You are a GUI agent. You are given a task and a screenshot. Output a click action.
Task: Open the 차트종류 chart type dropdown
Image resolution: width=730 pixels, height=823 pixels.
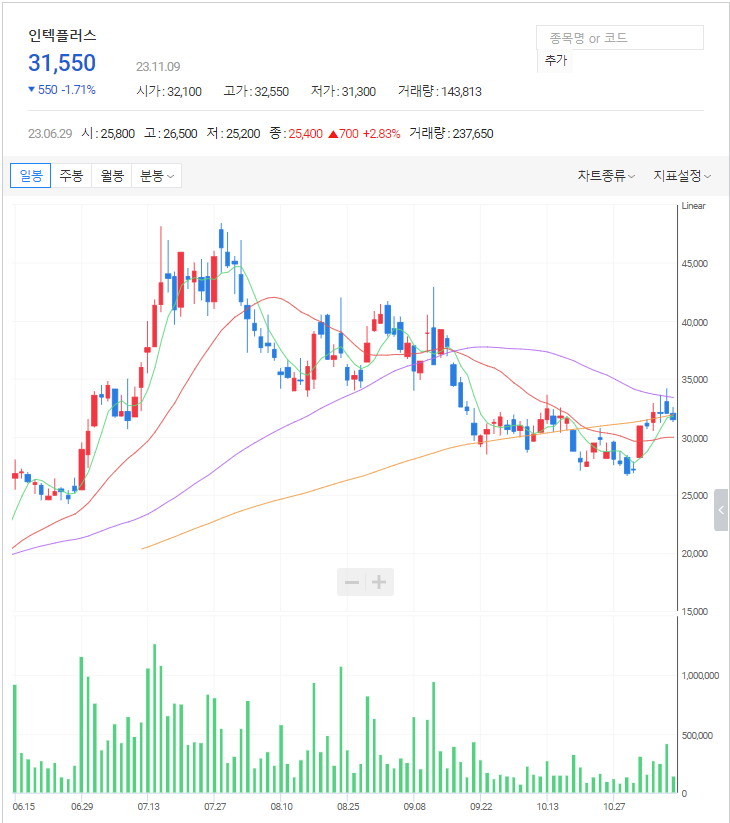click(x=606, y=176)
